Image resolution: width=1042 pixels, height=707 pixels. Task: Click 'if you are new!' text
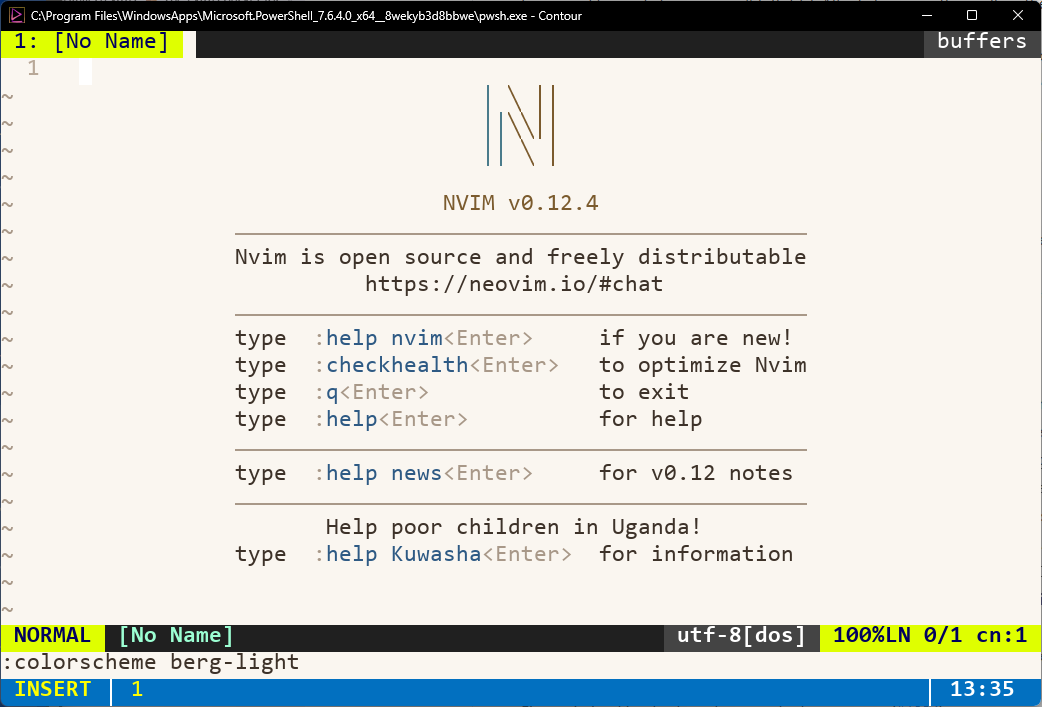tap(695, 338)
